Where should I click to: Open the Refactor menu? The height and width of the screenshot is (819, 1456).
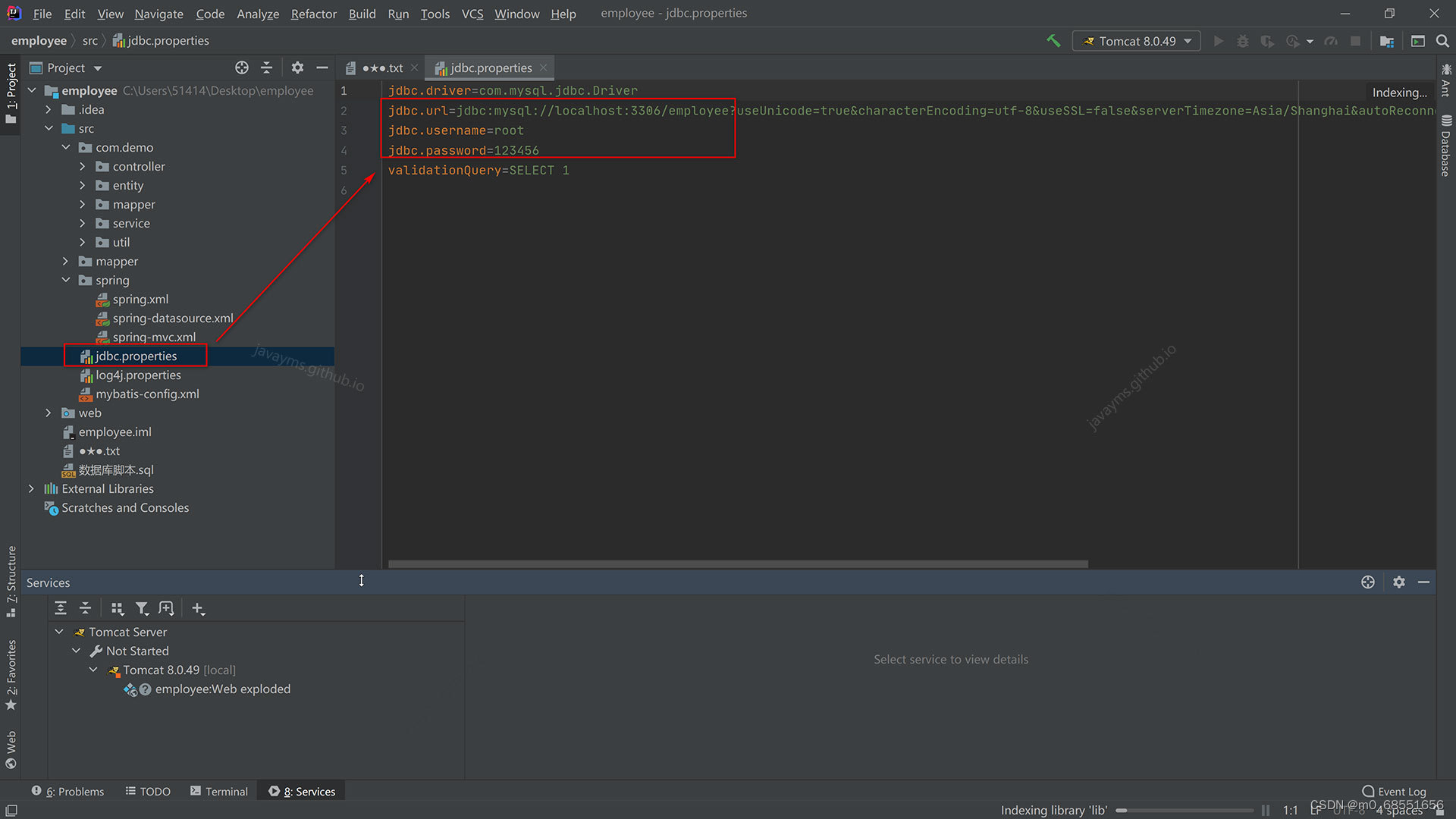click(x=313, y=14)
